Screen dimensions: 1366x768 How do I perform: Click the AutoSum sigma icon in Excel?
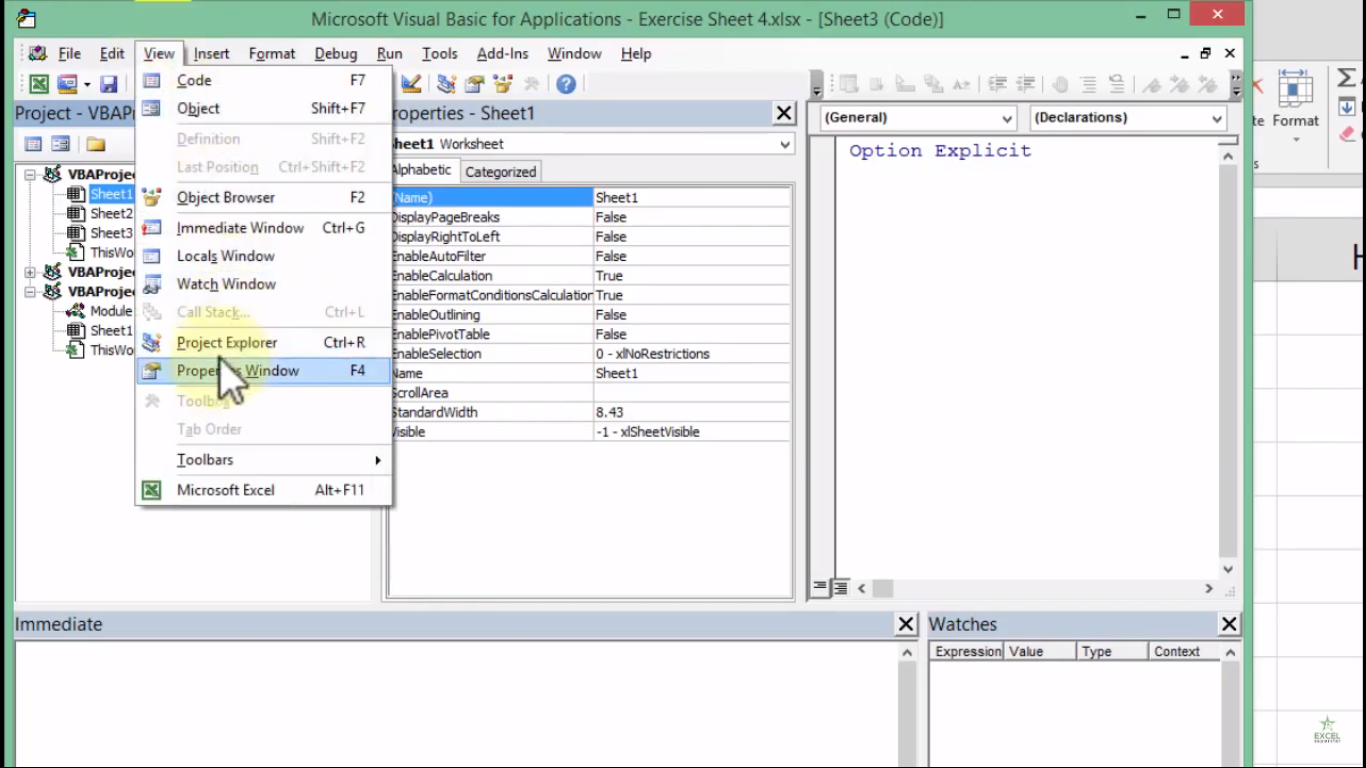(x=1347, y=78)
